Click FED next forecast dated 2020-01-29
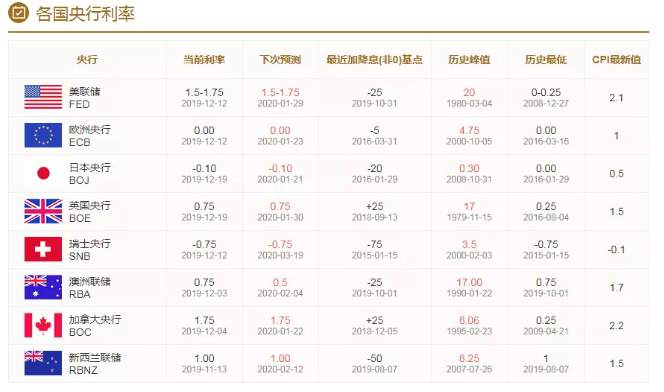664x392 pixels. coord(280,97)
